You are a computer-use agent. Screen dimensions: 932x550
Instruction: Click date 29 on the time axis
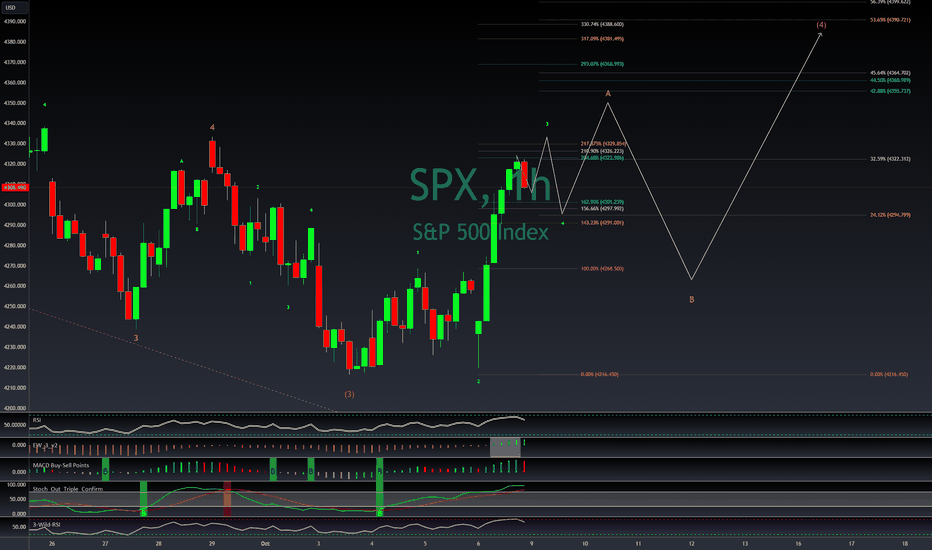212,543
